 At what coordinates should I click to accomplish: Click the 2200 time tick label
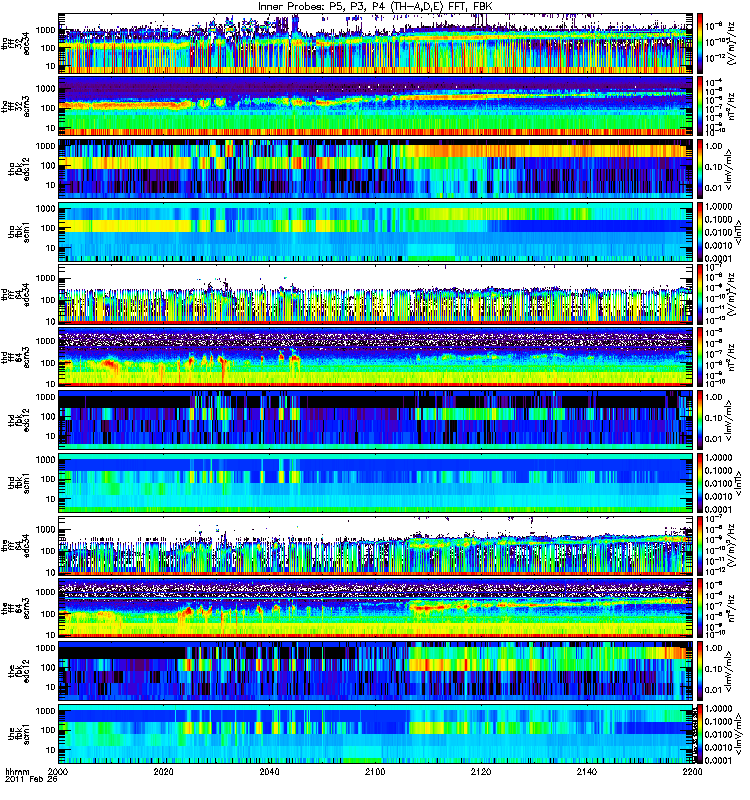coord(692,771)
